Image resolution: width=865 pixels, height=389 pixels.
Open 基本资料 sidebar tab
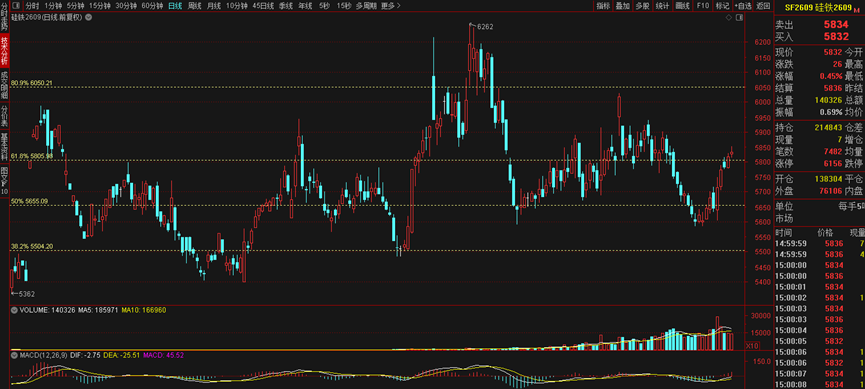[4, 147]
